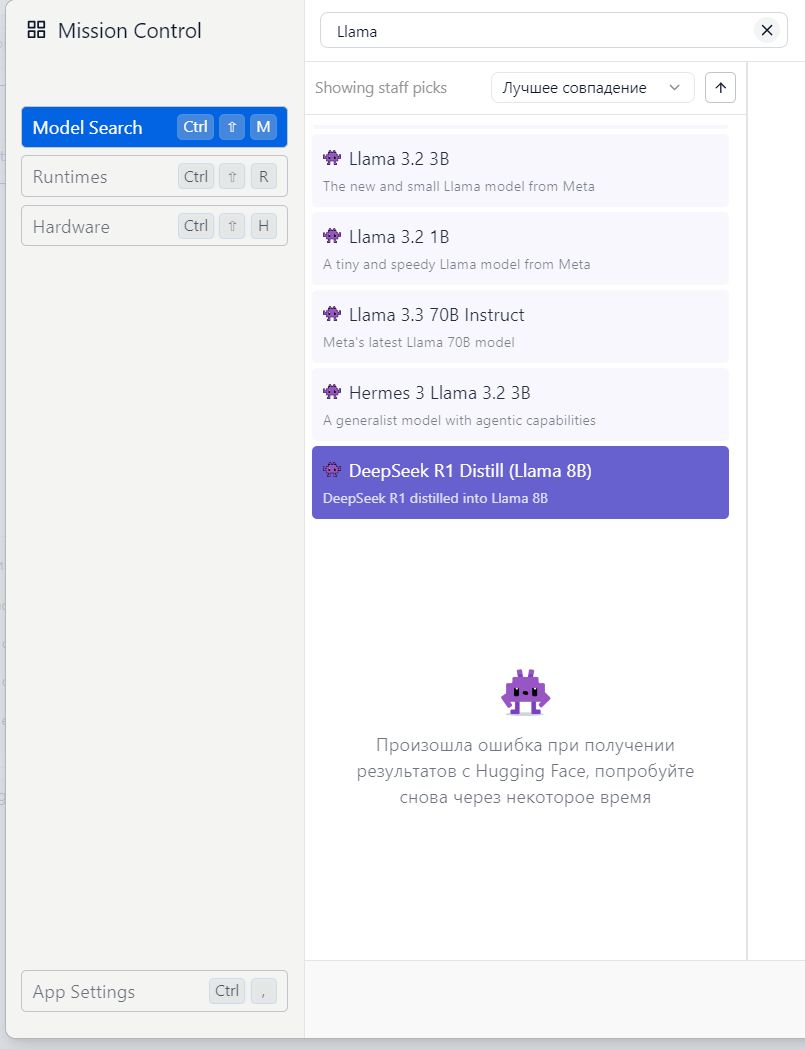Viewport: 805px width, 1049px height.
Task: Click the comma key badge on App Settings
Action: [x=264, y=991]
